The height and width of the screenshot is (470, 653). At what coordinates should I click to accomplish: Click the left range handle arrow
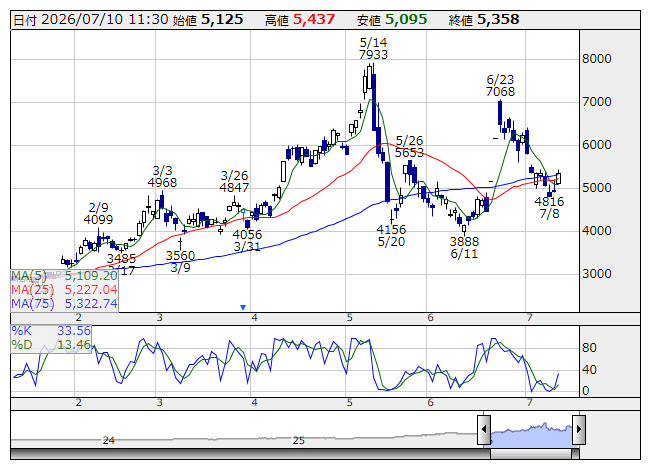click(484, 429)
